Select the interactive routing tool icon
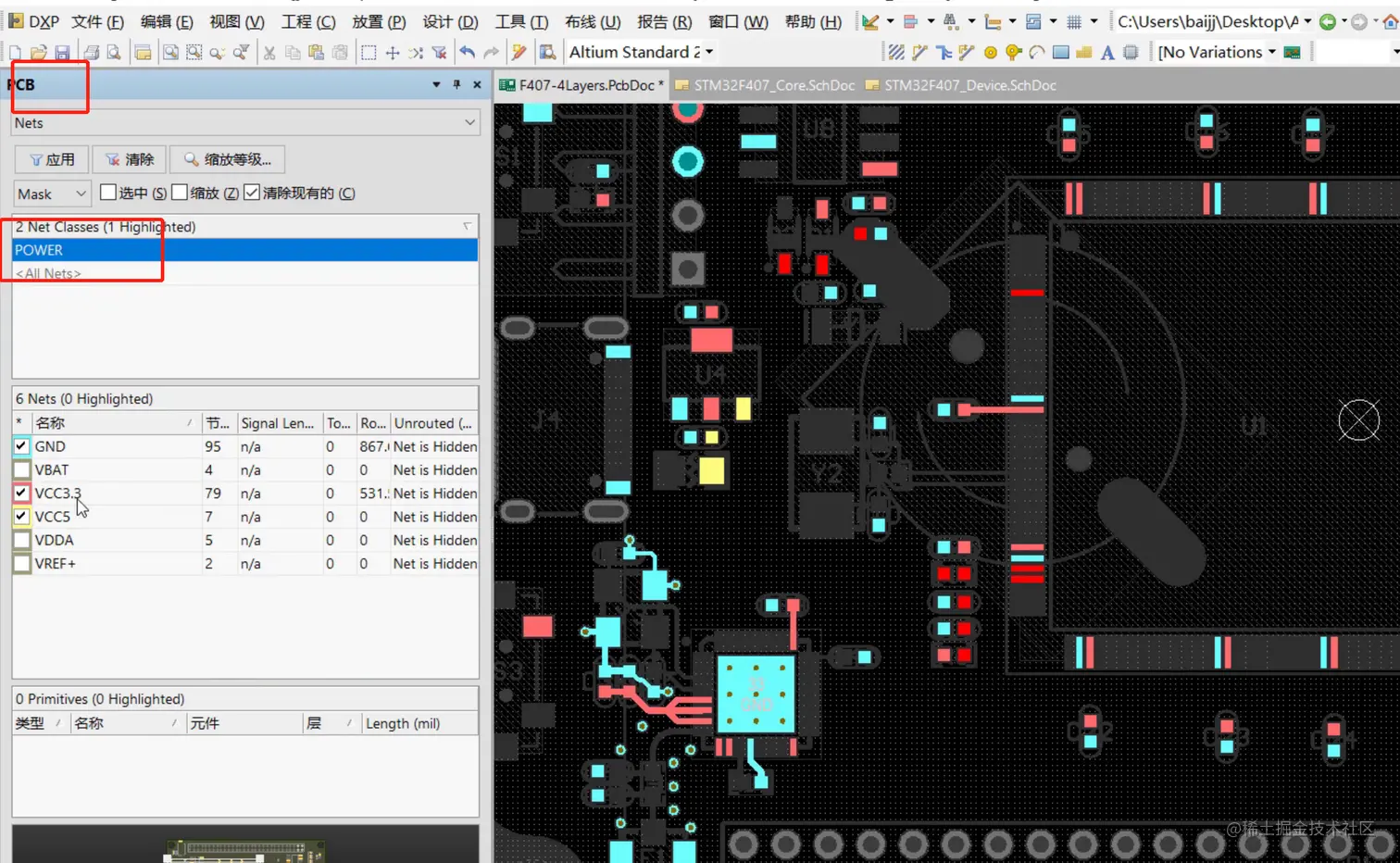This screenshot has height=863, width=1400. click(919, 53)
